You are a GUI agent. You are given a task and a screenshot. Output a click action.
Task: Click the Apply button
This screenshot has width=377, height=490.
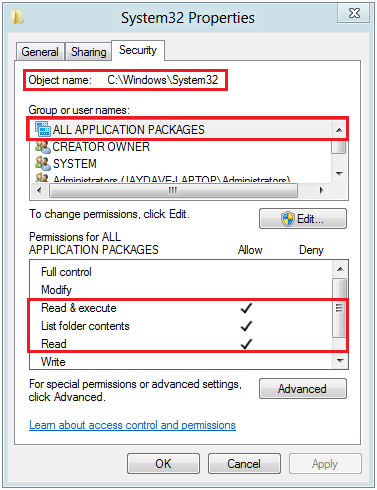(325, 463)
